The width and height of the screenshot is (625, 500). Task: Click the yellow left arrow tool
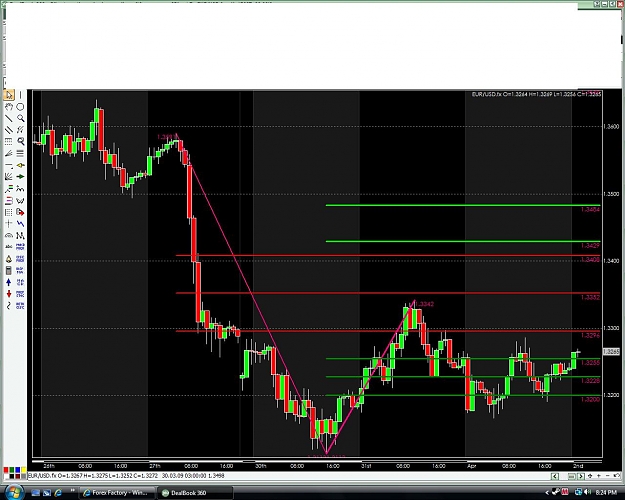tap(20, 165)
